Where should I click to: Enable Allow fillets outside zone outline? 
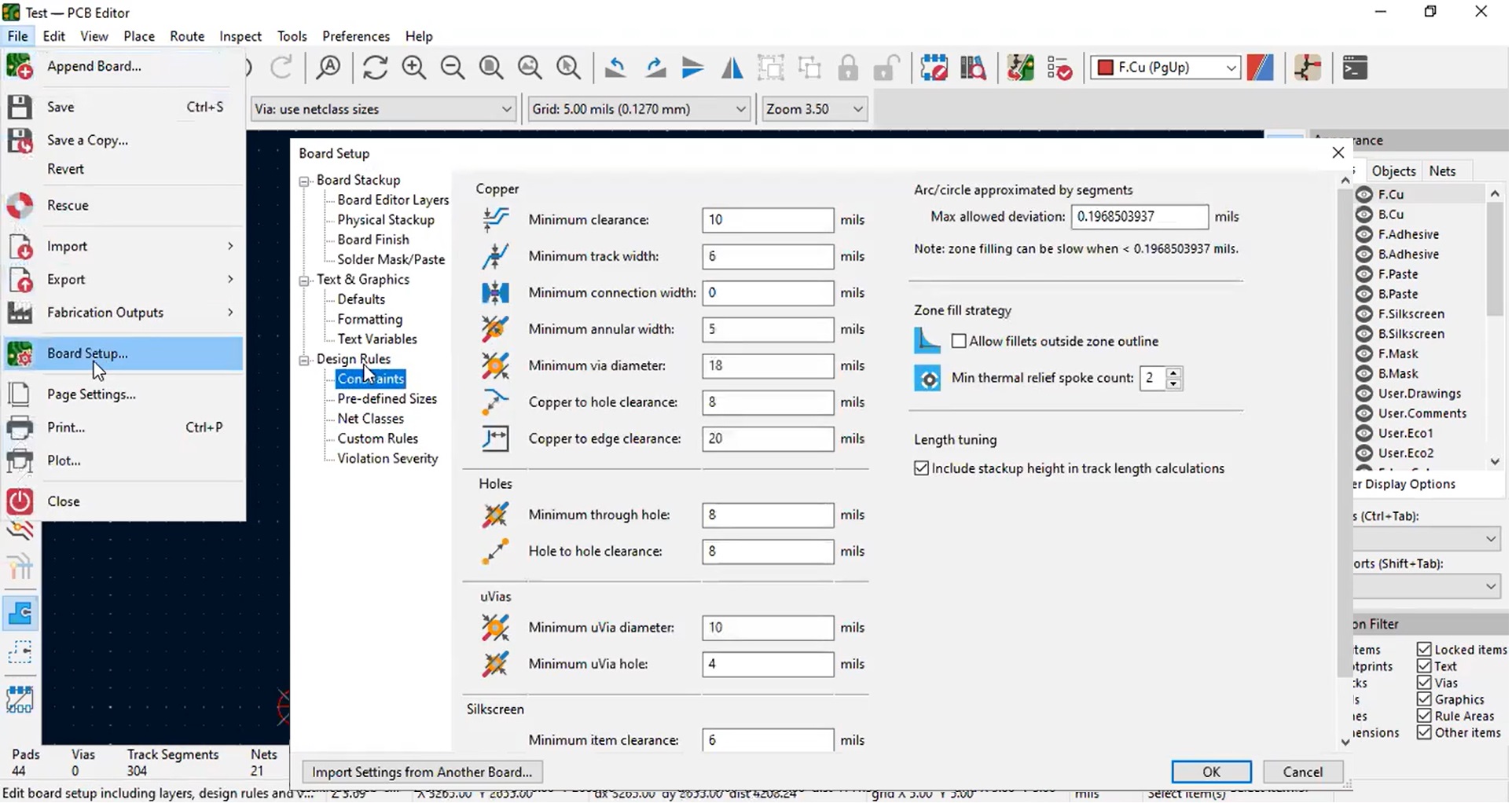(960, 342)
